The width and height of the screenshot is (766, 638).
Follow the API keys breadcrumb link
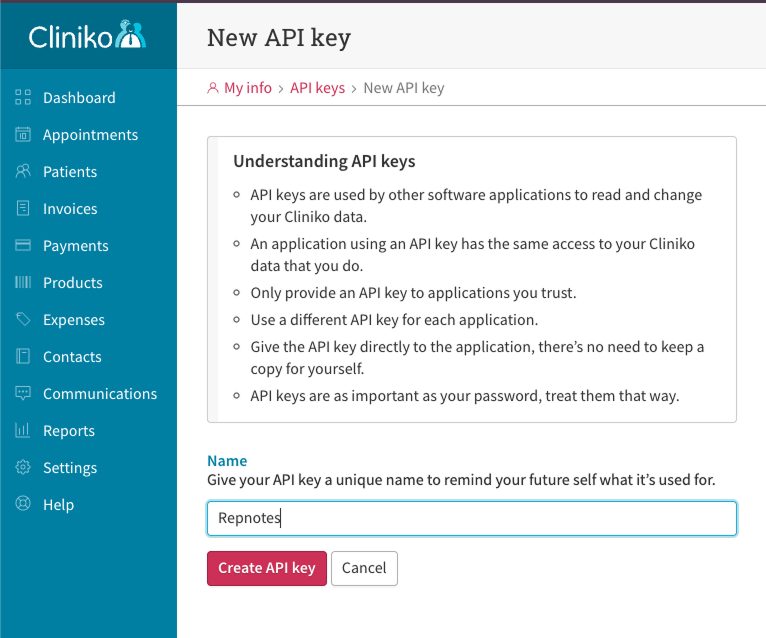coord(318,88)
